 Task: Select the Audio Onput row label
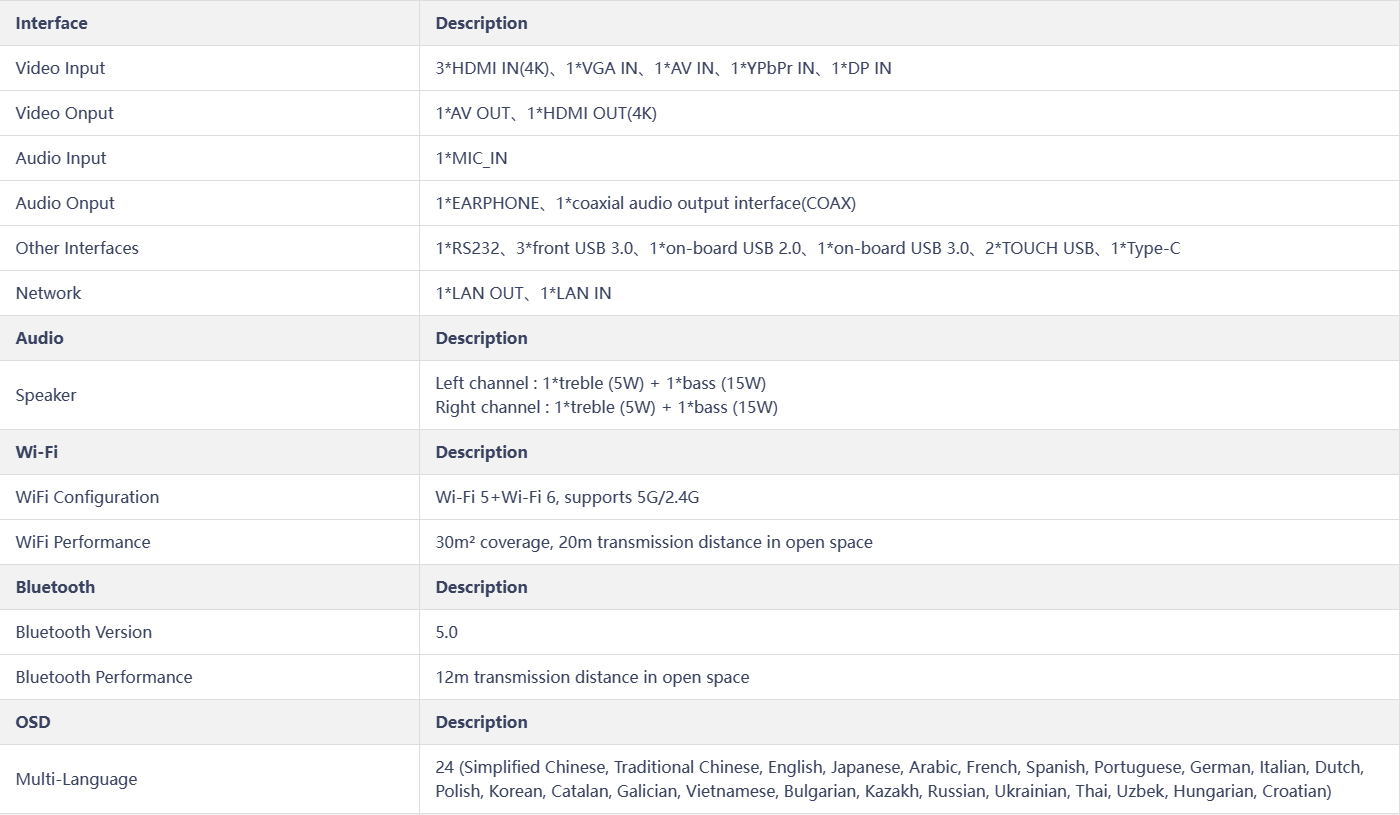click(65, 203)
